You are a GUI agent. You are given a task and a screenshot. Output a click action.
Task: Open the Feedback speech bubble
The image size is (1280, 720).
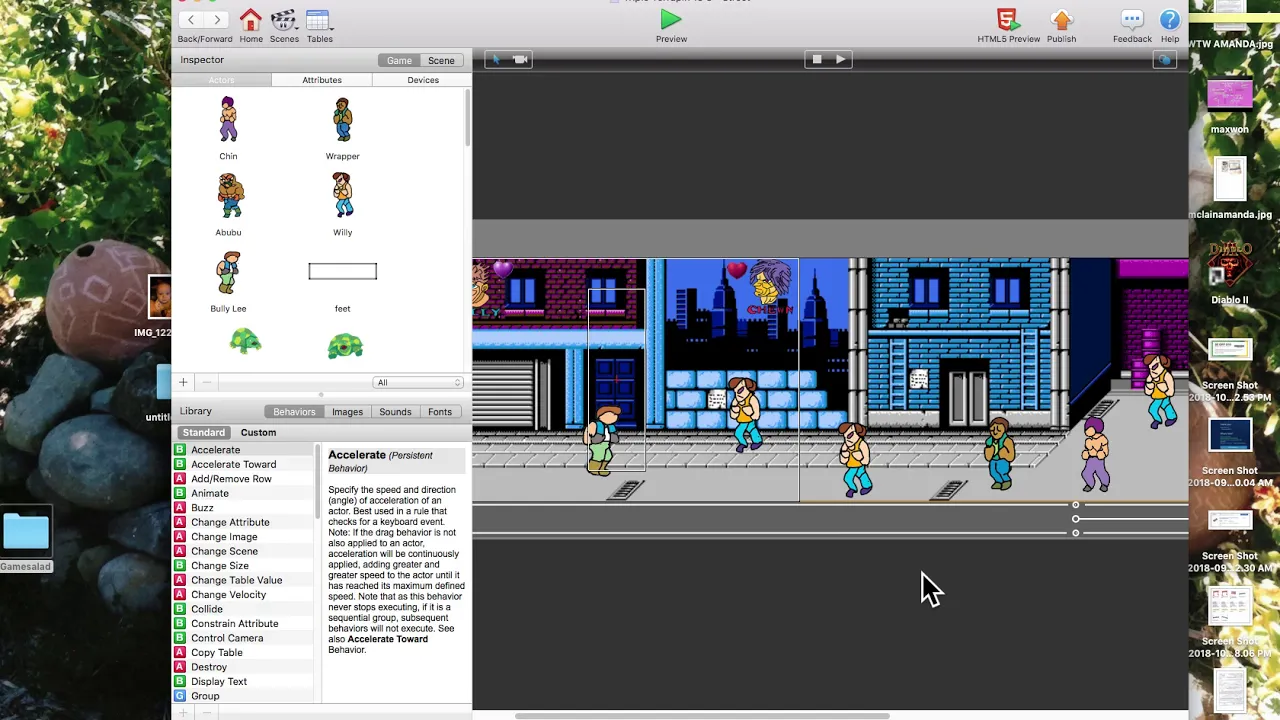click(1132, 19)
